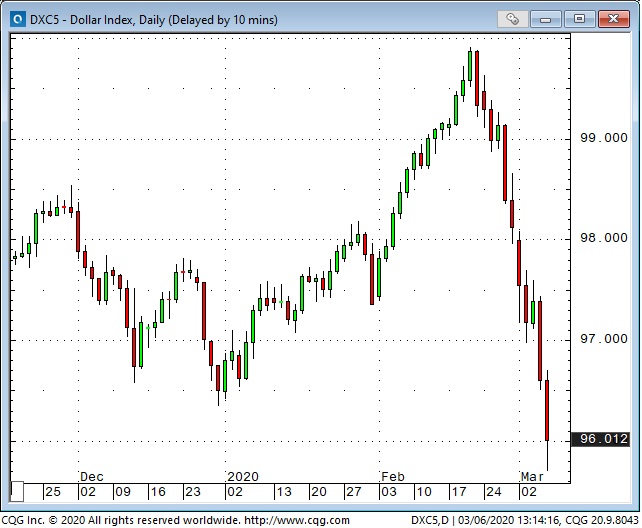Viewport: 642px width, 528px height.
Task: Click the 17 date label on time axis
Action: click(459, 492)
